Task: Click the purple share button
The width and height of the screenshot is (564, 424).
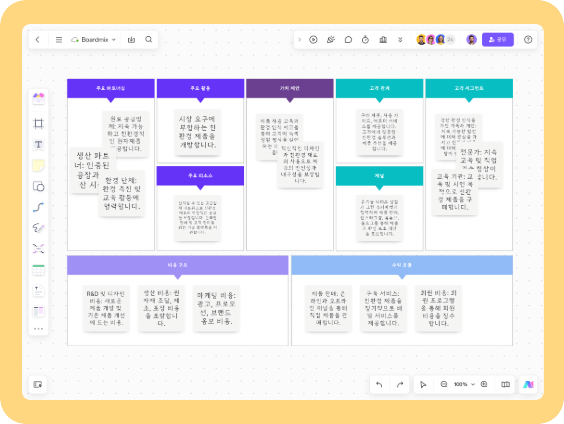Action: click(498, 40)
